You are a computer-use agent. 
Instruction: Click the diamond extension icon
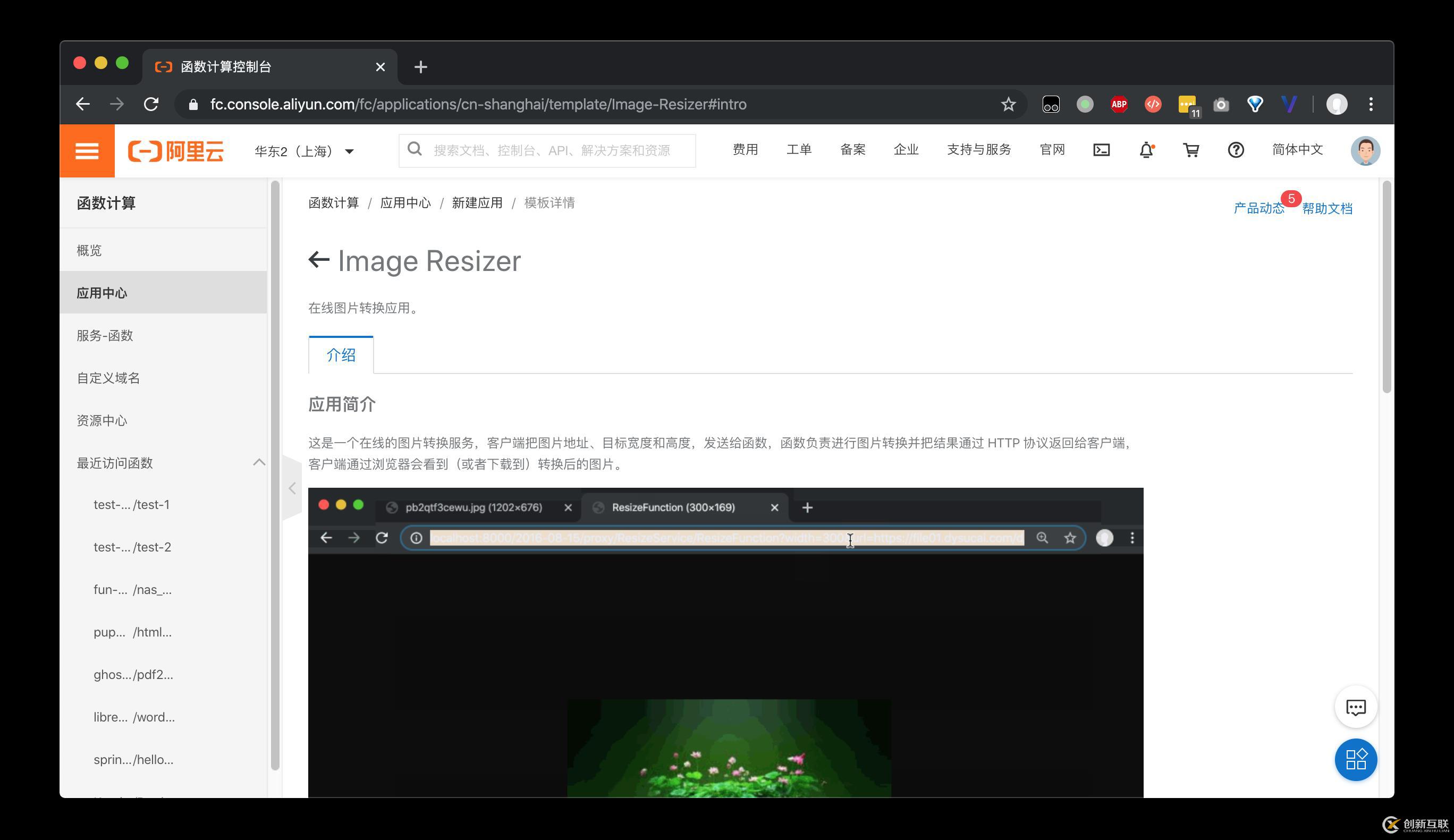[1254, 105]
